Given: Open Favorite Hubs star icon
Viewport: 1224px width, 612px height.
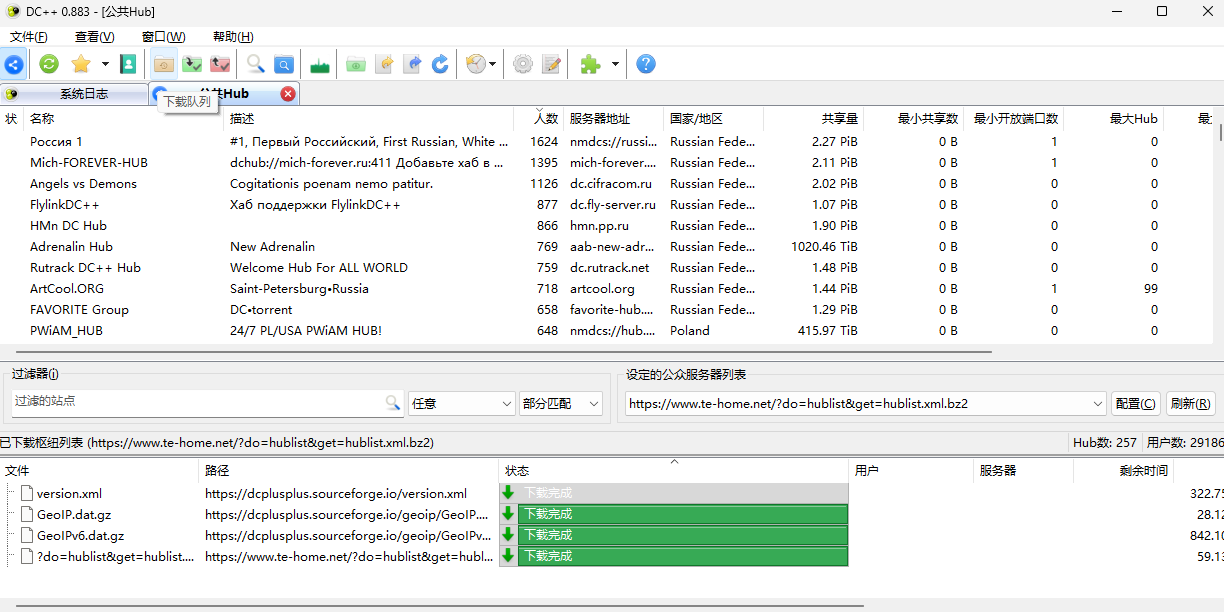Looking at the screenshot, I should [81, 64].
